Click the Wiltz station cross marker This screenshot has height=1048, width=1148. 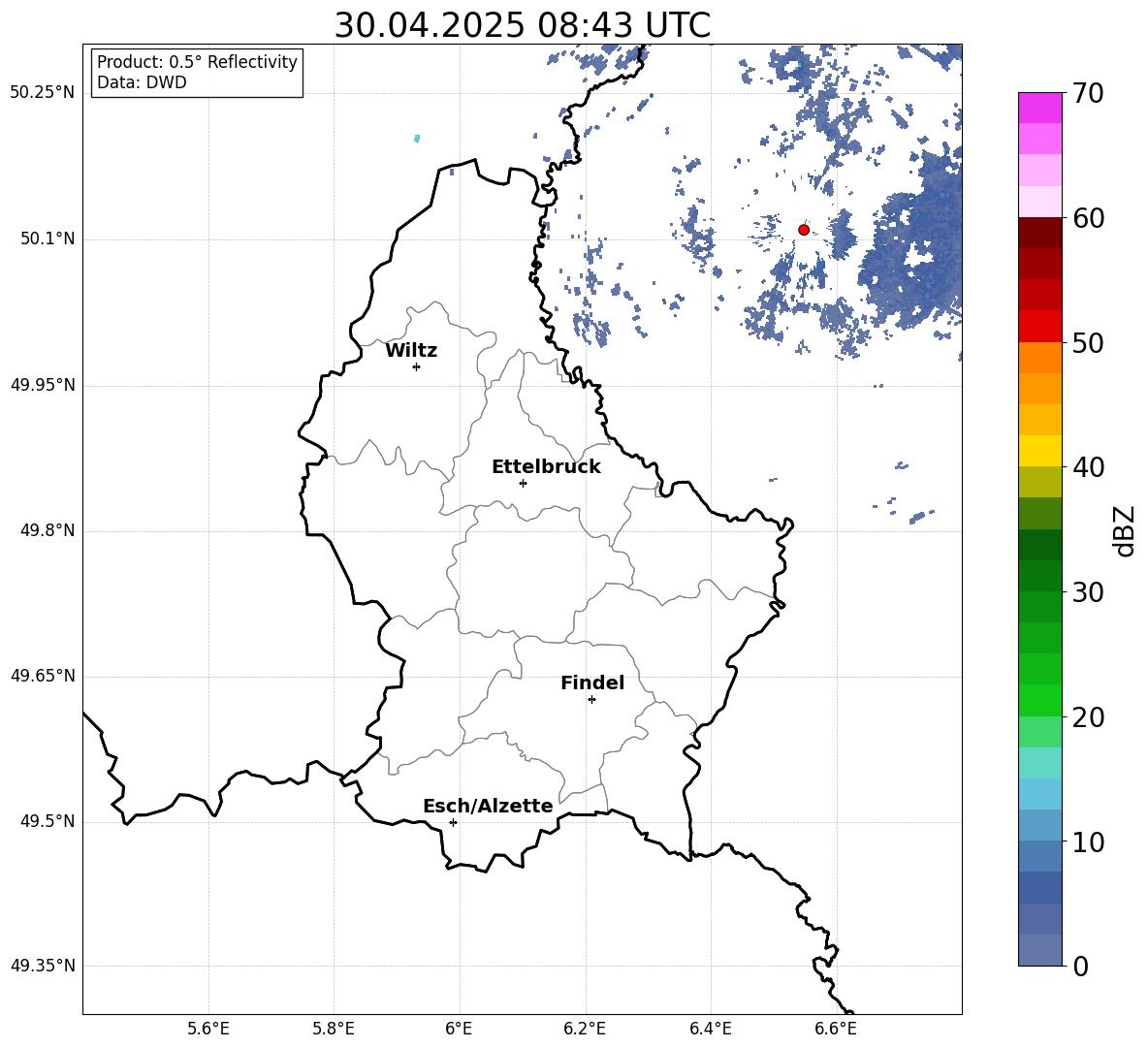pyautogui.click(x=417, y=366)
